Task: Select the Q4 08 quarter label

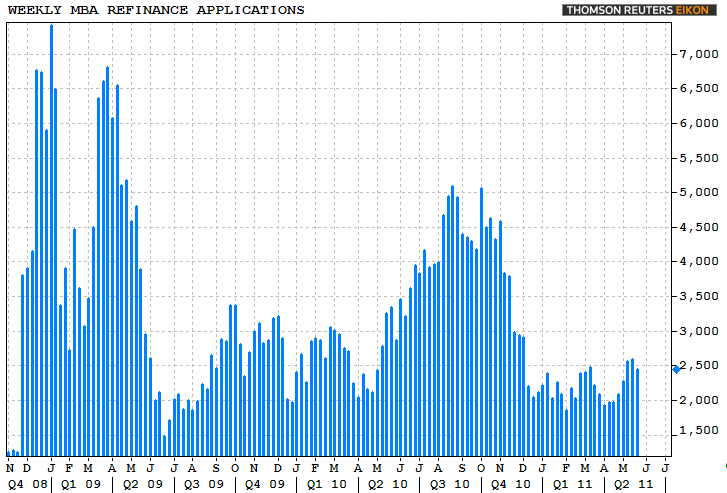Action: point(25,485)
